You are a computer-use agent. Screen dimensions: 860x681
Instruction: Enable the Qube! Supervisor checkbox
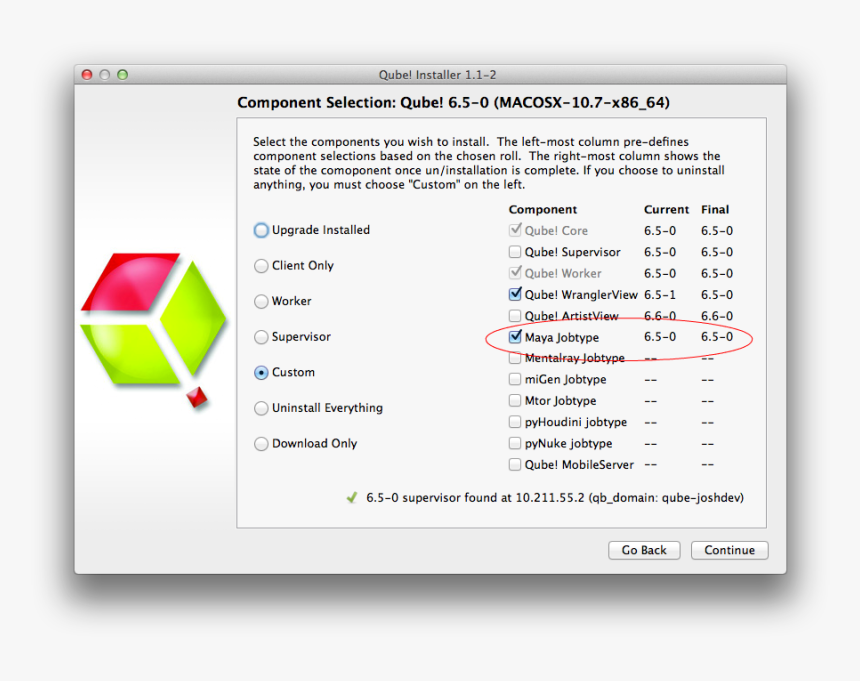514,252
